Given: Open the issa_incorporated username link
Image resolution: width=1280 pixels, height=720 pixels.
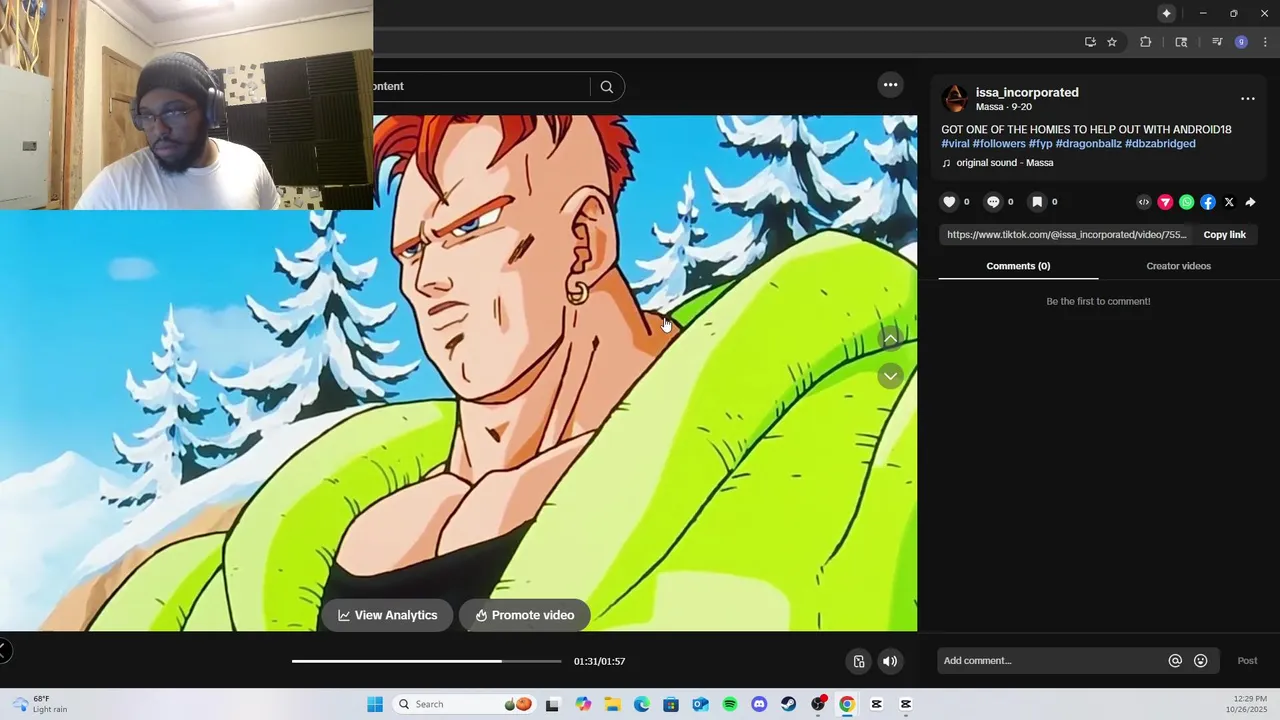Looking at the screenshot, I should pyautogui.click(x=1027, y=92).
